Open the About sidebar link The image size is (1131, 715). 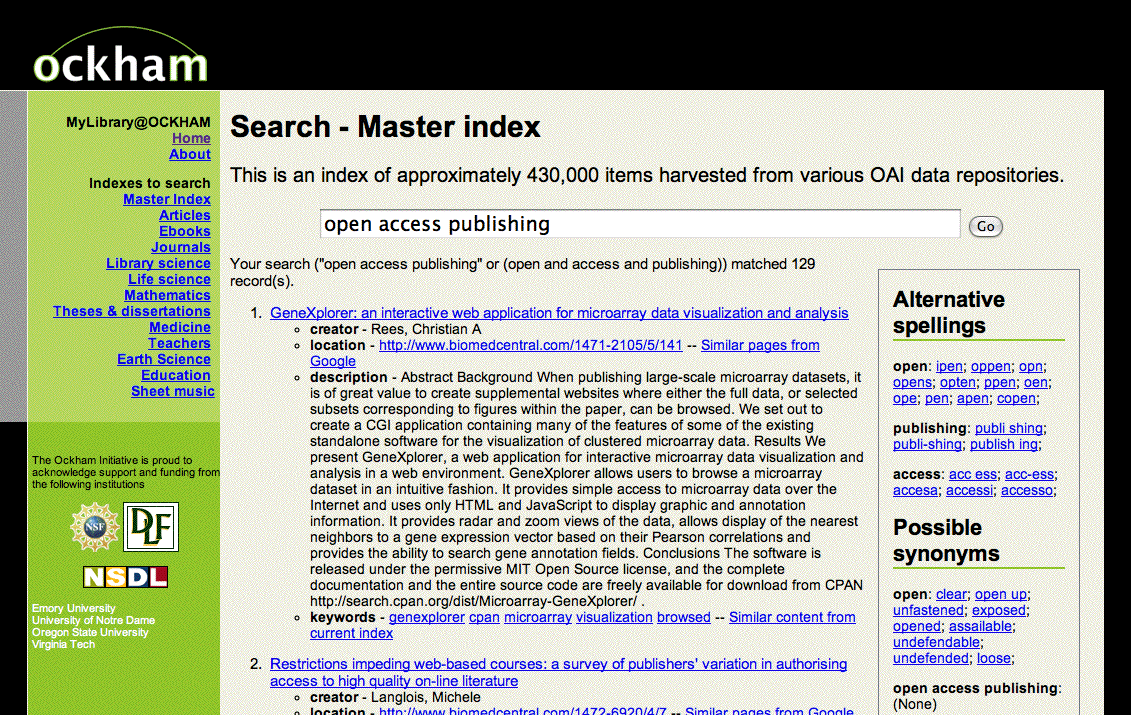[x=190, y=155]
